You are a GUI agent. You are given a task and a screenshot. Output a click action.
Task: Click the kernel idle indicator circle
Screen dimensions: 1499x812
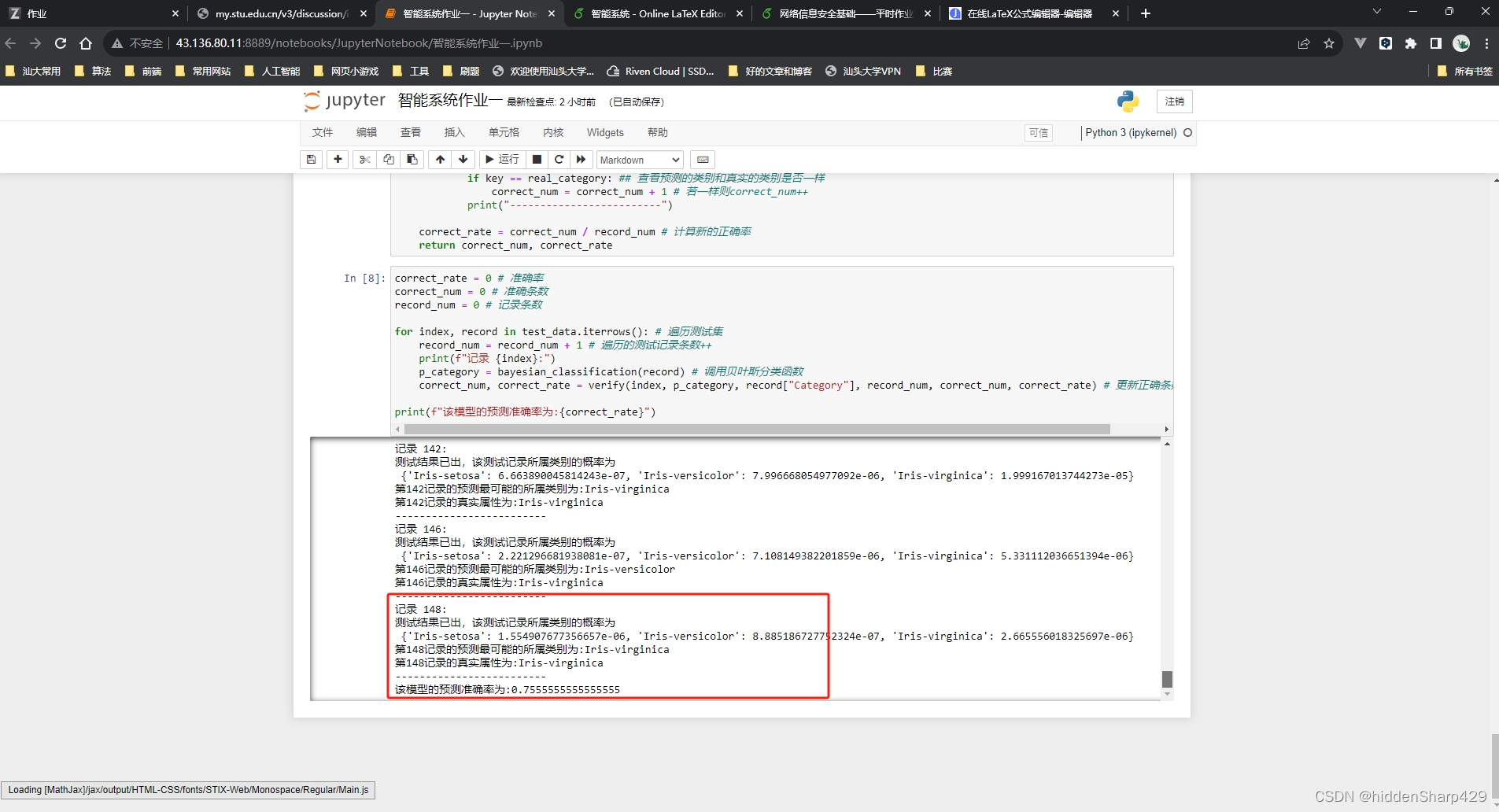(1187, 133)
